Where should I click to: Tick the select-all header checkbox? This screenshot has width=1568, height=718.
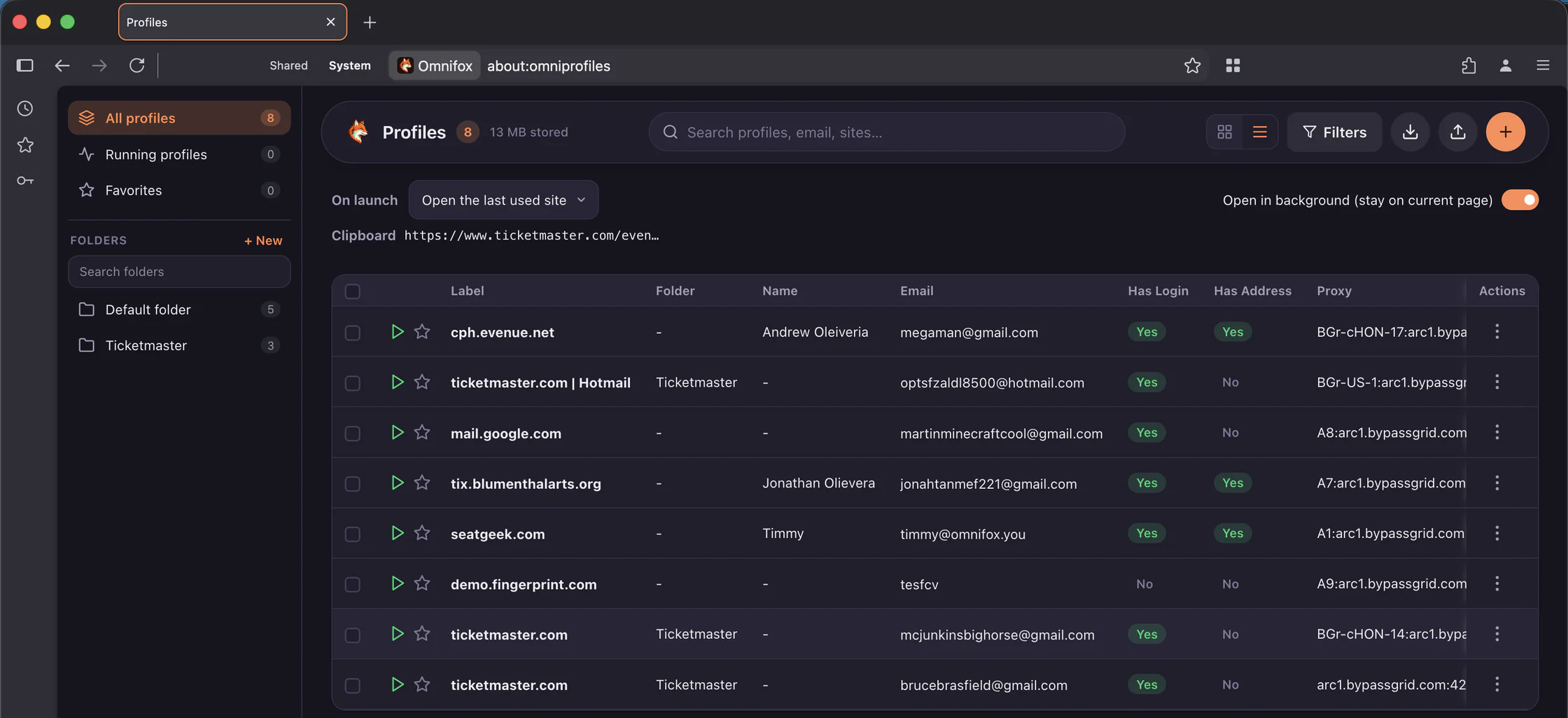352,291
